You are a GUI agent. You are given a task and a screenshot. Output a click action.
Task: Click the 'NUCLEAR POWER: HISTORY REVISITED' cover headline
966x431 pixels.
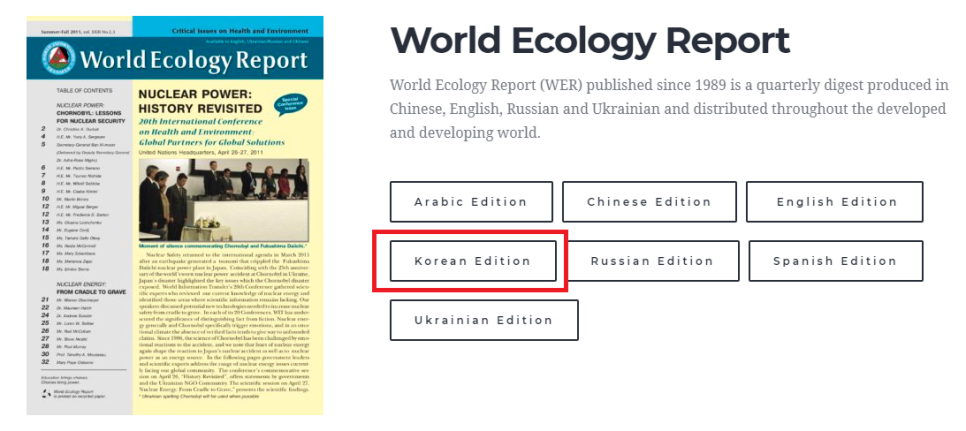click(x=200, y=102)
